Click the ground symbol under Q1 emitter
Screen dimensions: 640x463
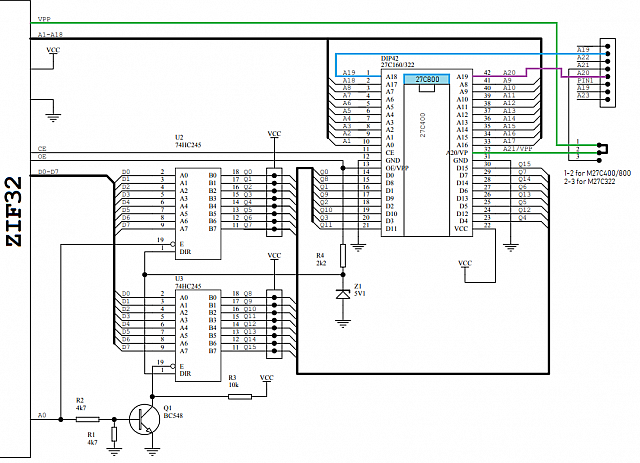click(x=152, y=451)
